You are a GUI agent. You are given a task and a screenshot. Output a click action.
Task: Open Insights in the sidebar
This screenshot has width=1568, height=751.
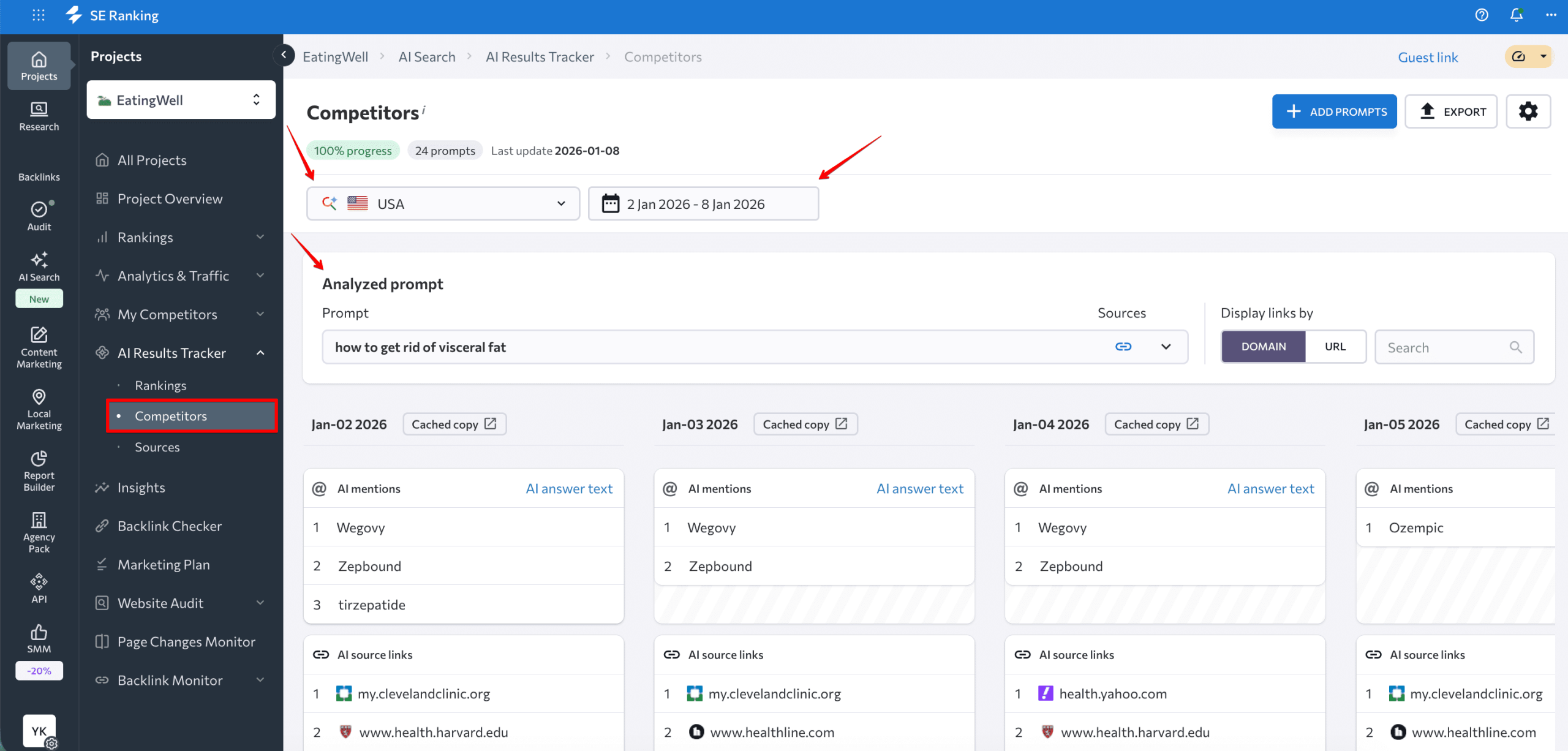pos(141,487)
